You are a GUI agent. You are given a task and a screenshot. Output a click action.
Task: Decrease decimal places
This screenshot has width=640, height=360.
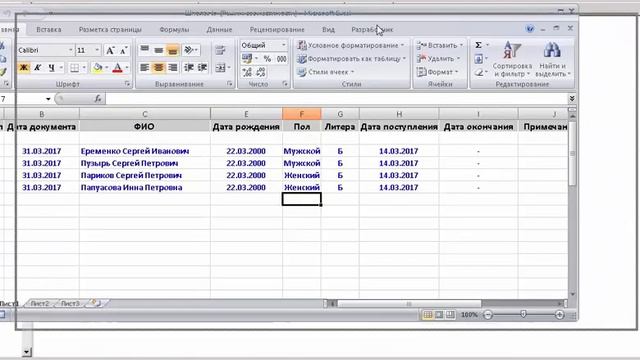pos(260,72)
